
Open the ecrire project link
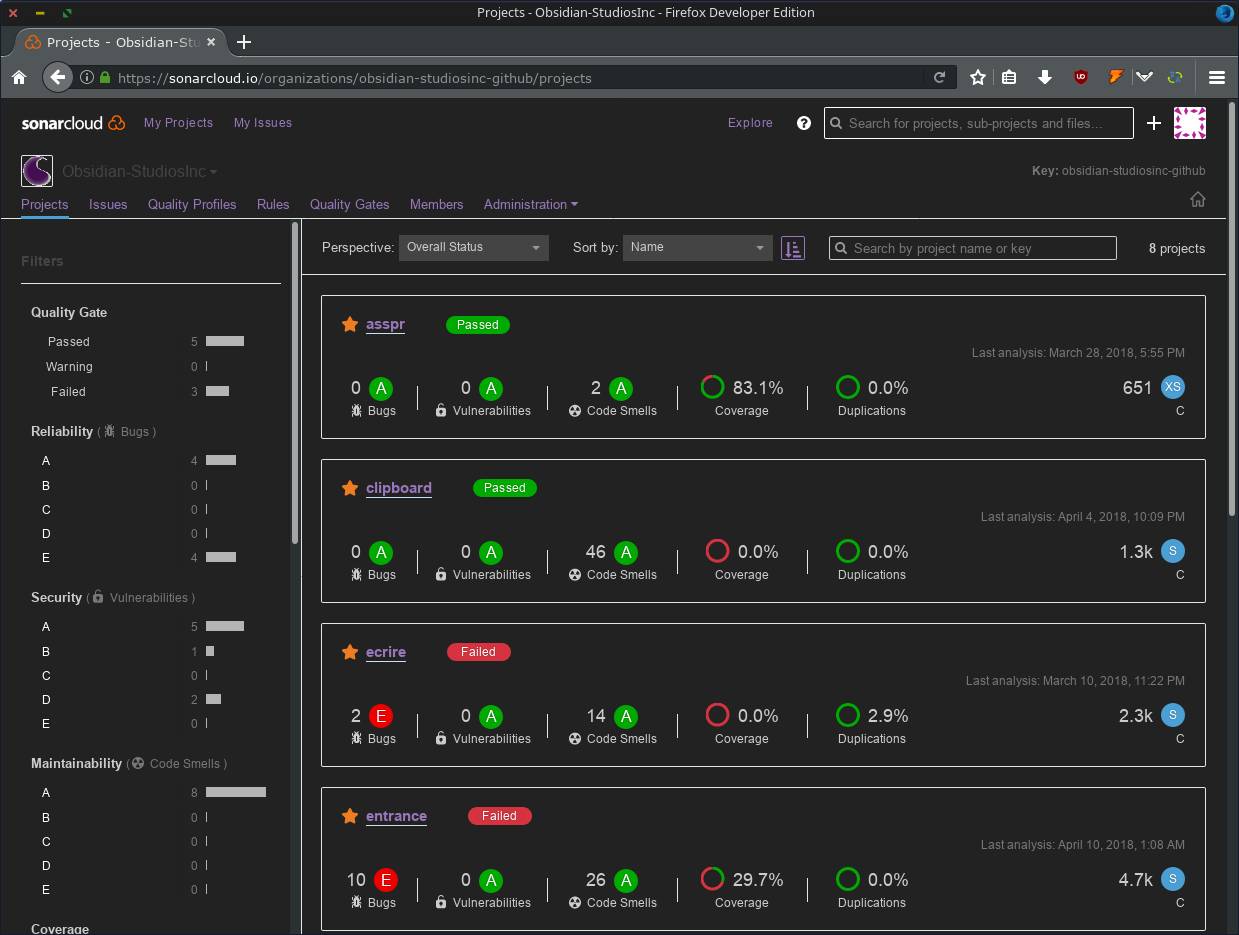tap(386, 652)
